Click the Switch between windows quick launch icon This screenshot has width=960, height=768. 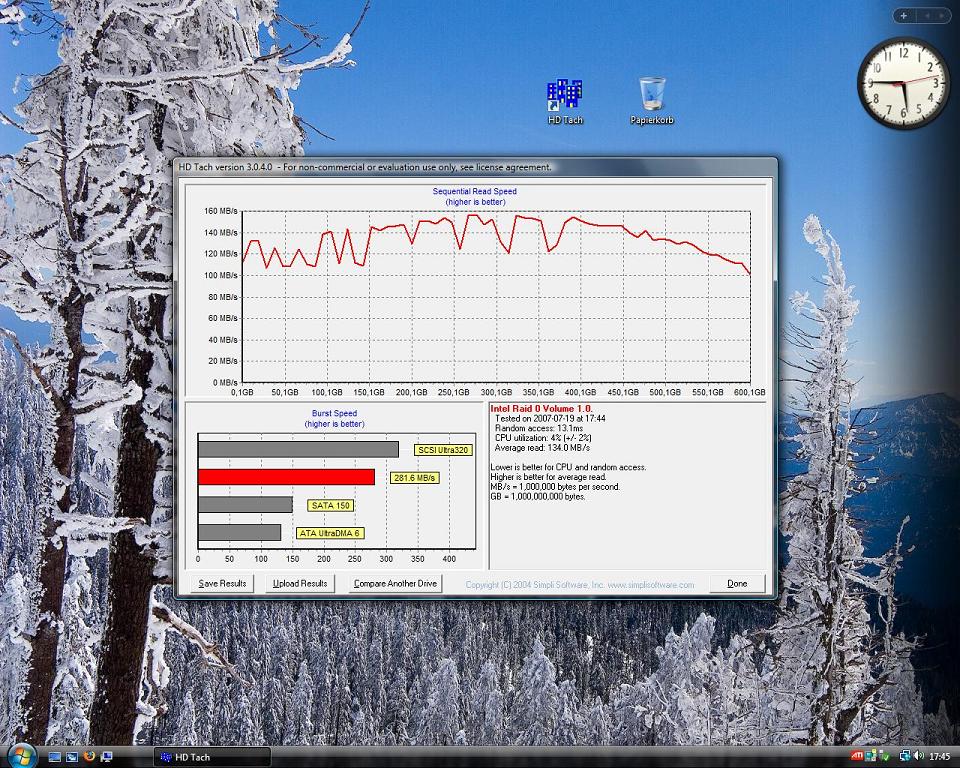coord(72,757)
